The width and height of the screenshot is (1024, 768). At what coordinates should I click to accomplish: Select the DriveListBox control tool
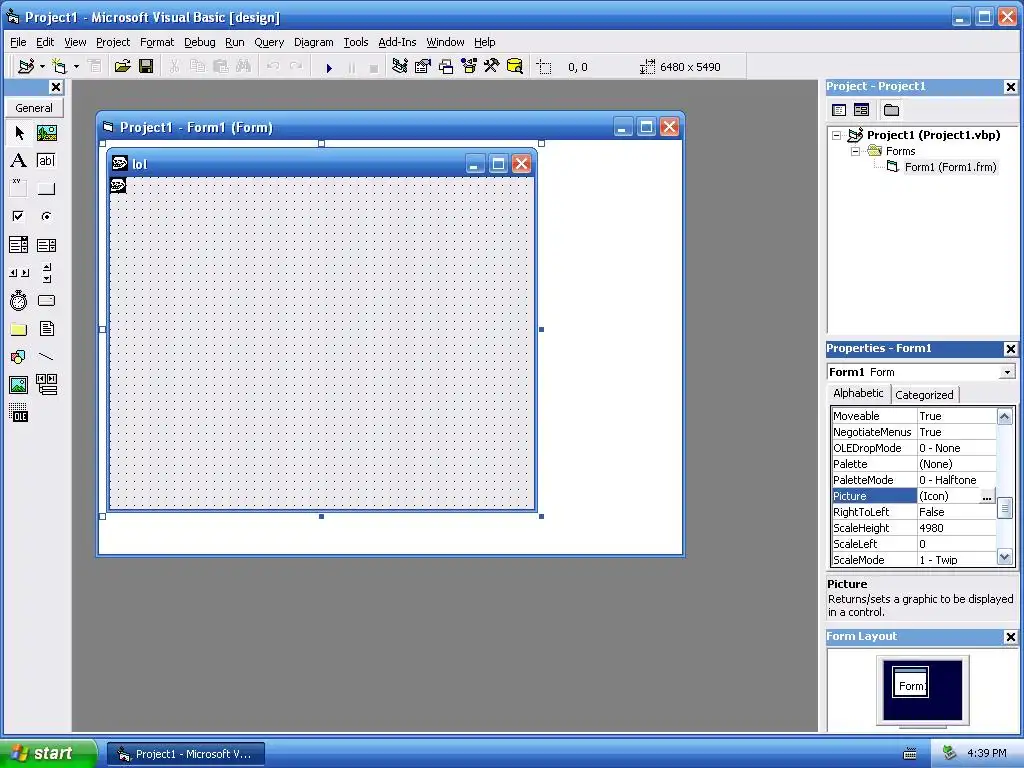[46, 300]
